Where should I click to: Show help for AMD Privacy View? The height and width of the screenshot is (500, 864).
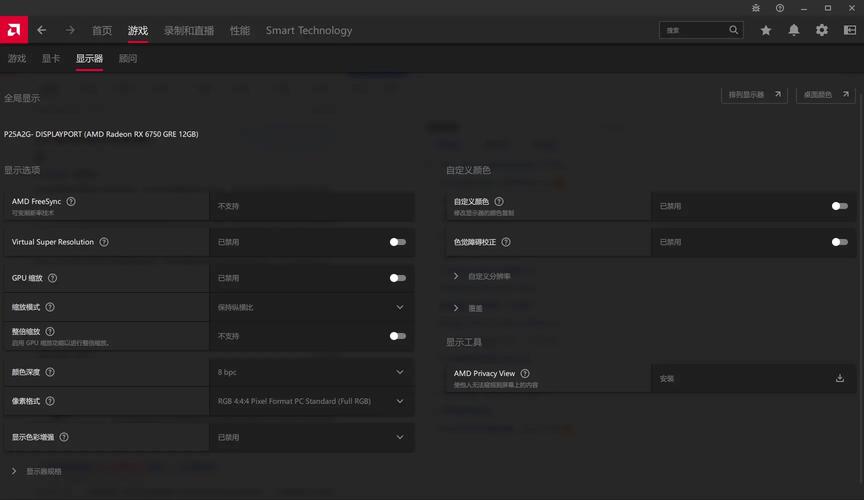click(x=525, y=373)
